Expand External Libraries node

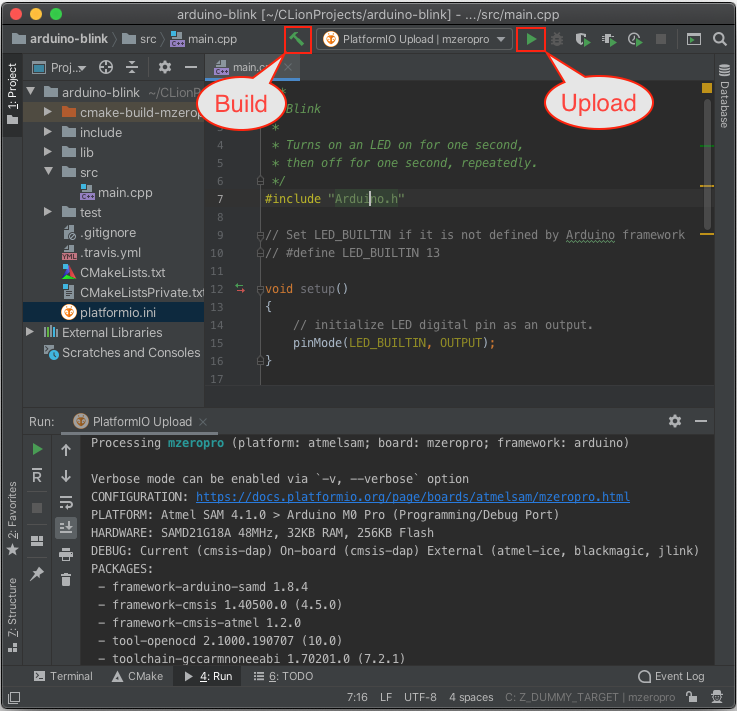tap(30, 332)
